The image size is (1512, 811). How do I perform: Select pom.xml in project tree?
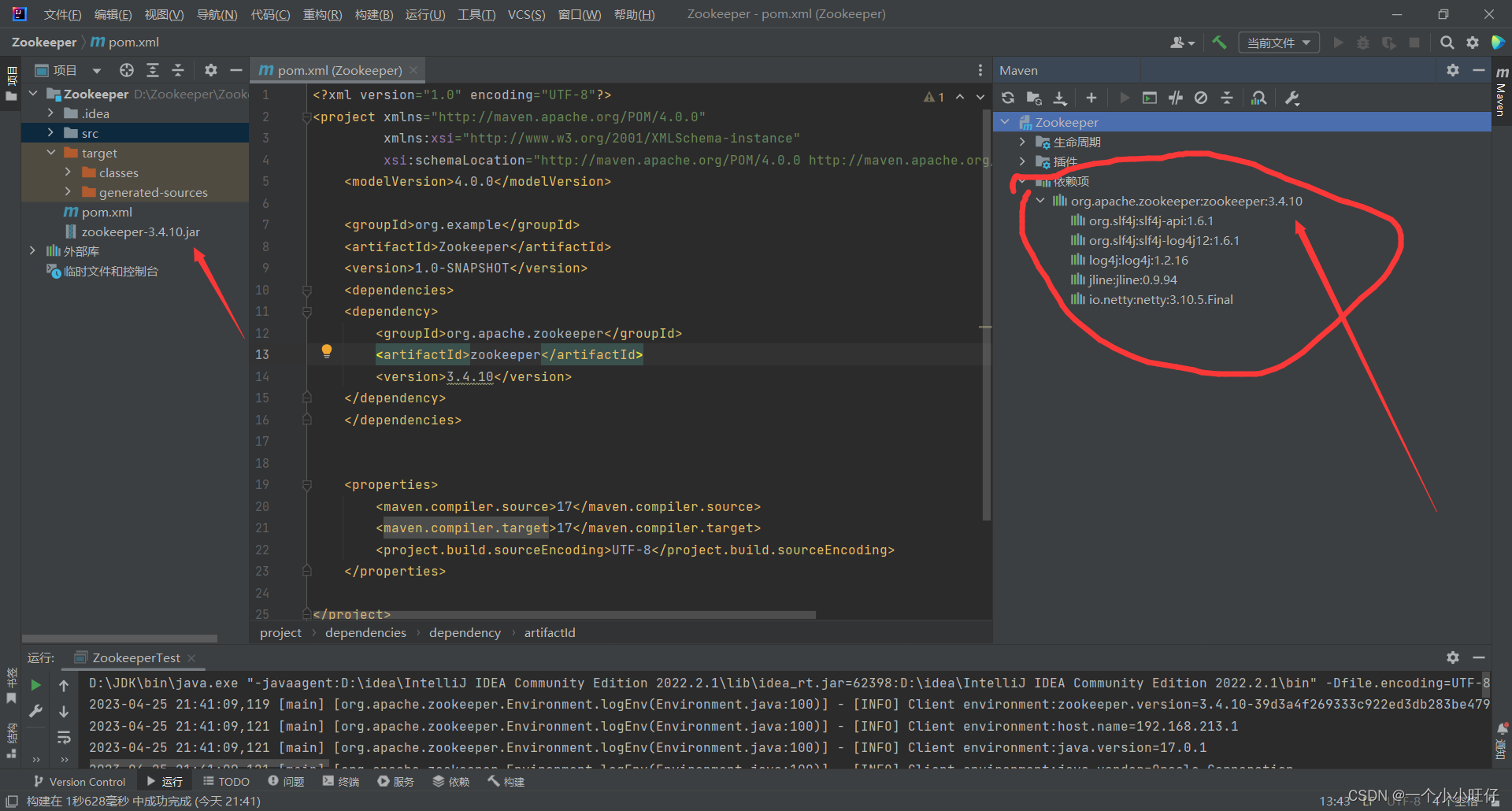pyautogui.click(x=98, y=212)
